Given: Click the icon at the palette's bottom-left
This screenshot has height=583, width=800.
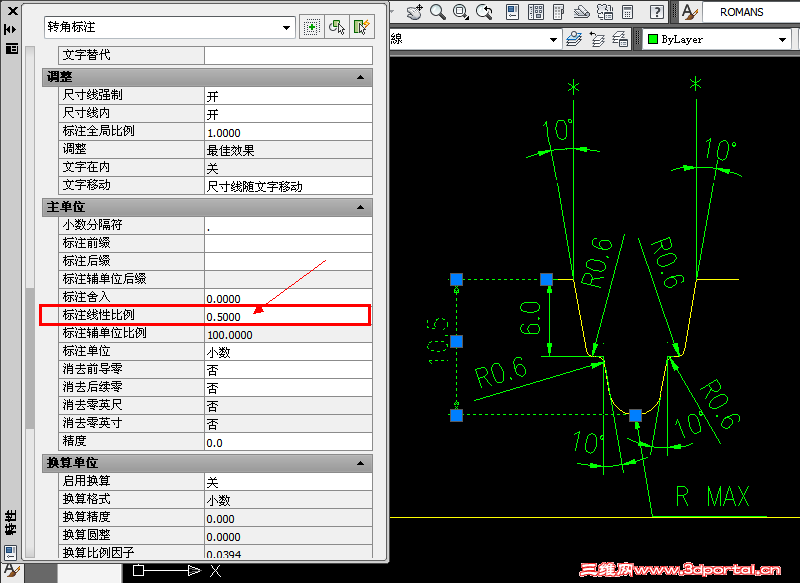Looking at the screenshot, I should (x=10, y=552).
